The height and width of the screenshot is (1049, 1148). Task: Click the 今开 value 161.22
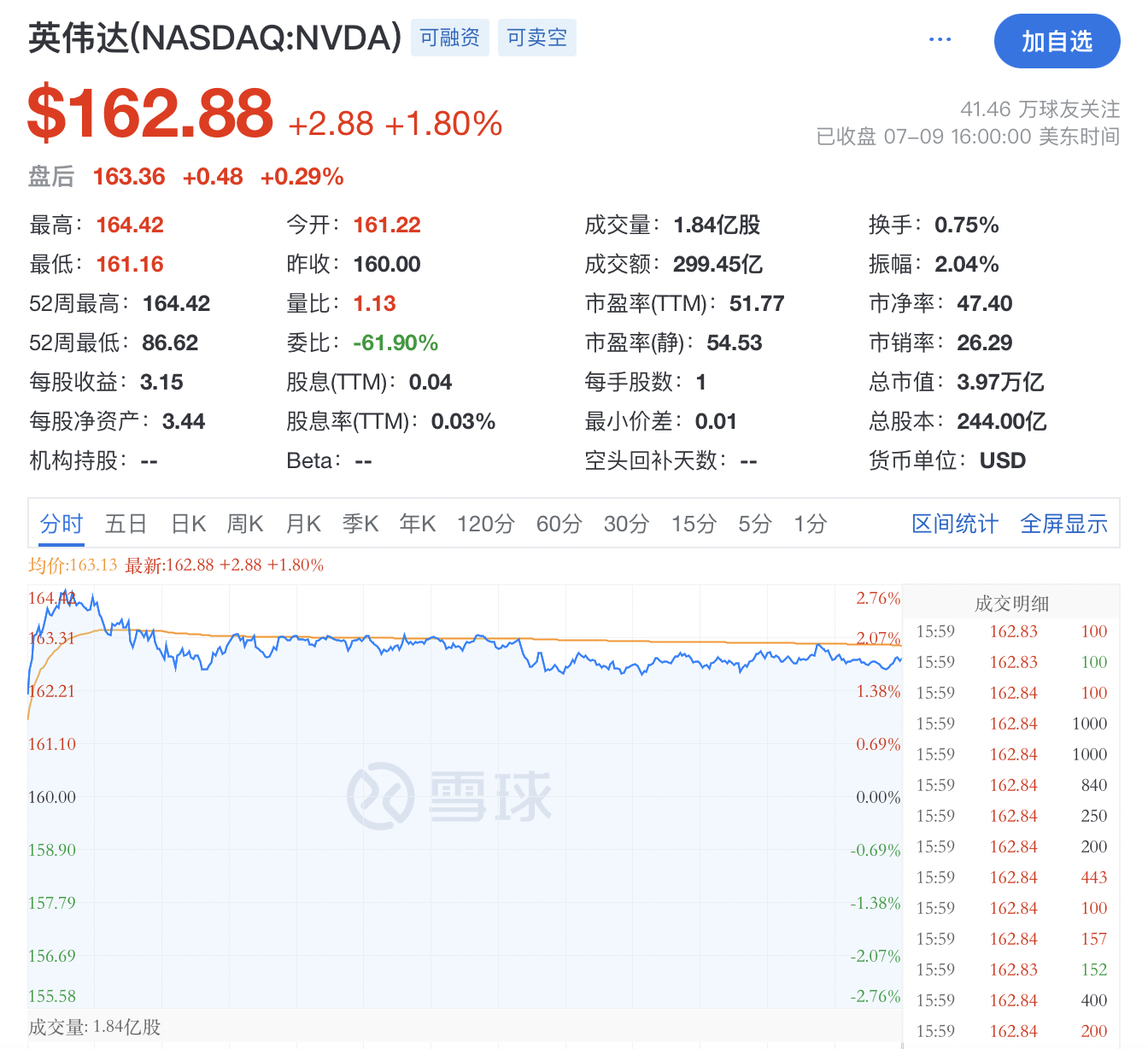click(x=387, y=225)
